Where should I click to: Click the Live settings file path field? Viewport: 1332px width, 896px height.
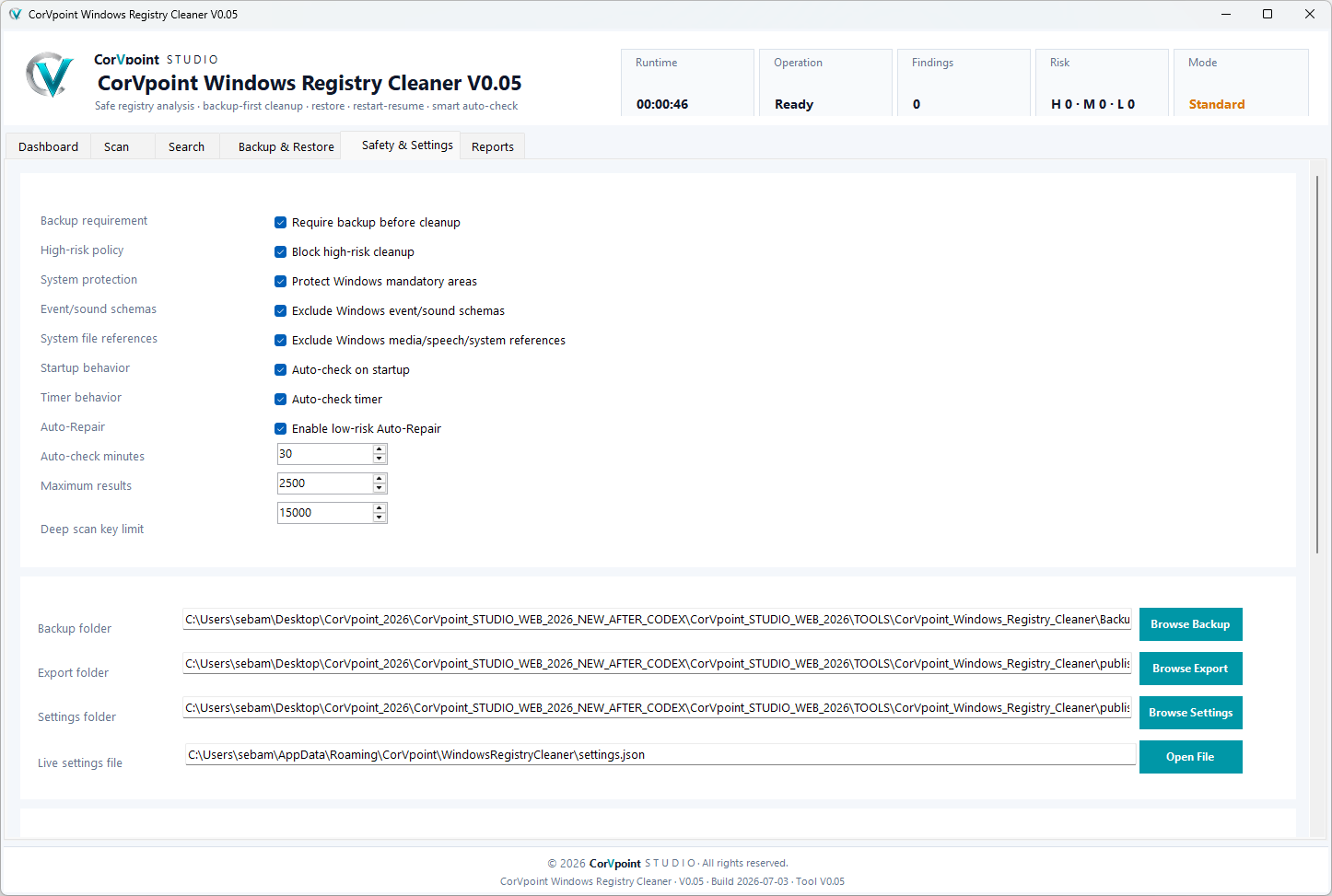(x=660, y=755)
